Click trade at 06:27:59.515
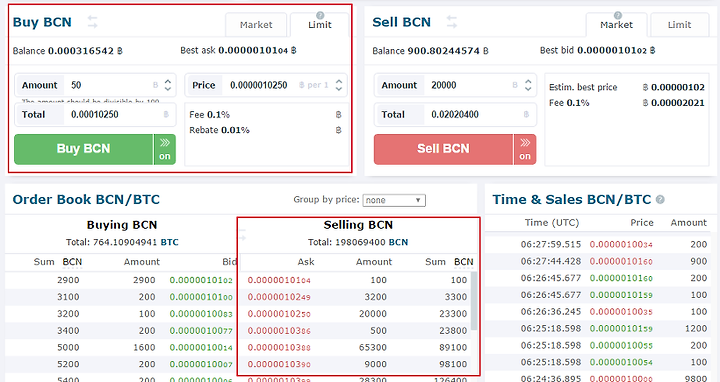720x382 pixels. tap(597, 244)
